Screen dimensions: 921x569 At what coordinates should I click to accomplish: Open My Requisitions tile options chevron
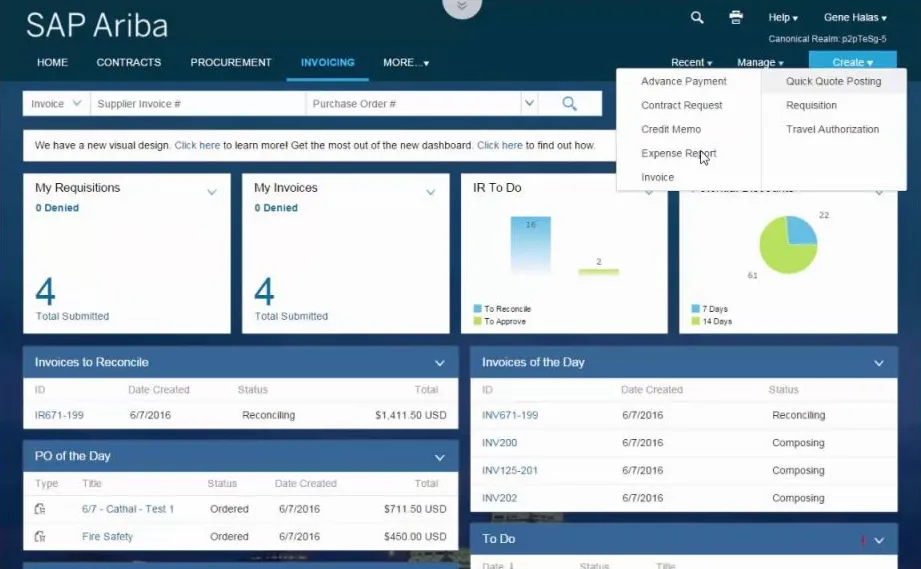click(x=211, y=192)
